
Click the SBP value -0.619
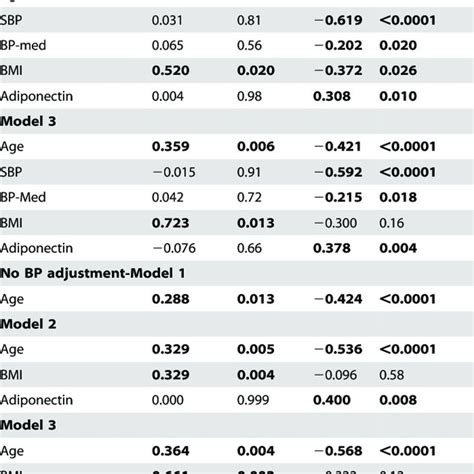[338, 20]
